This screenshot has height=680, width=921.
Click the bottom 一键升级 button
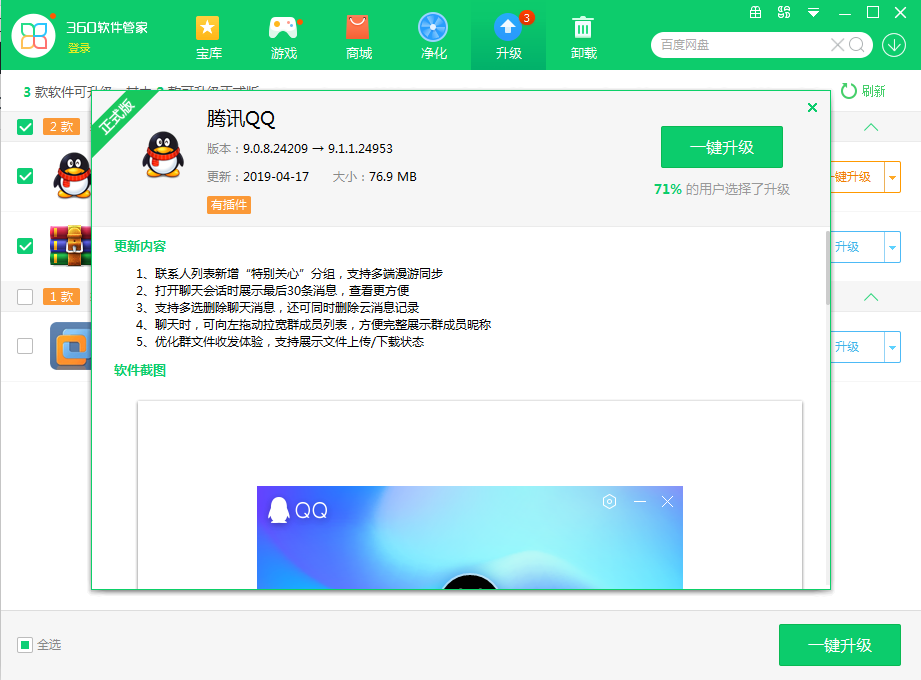coord(839,645)
